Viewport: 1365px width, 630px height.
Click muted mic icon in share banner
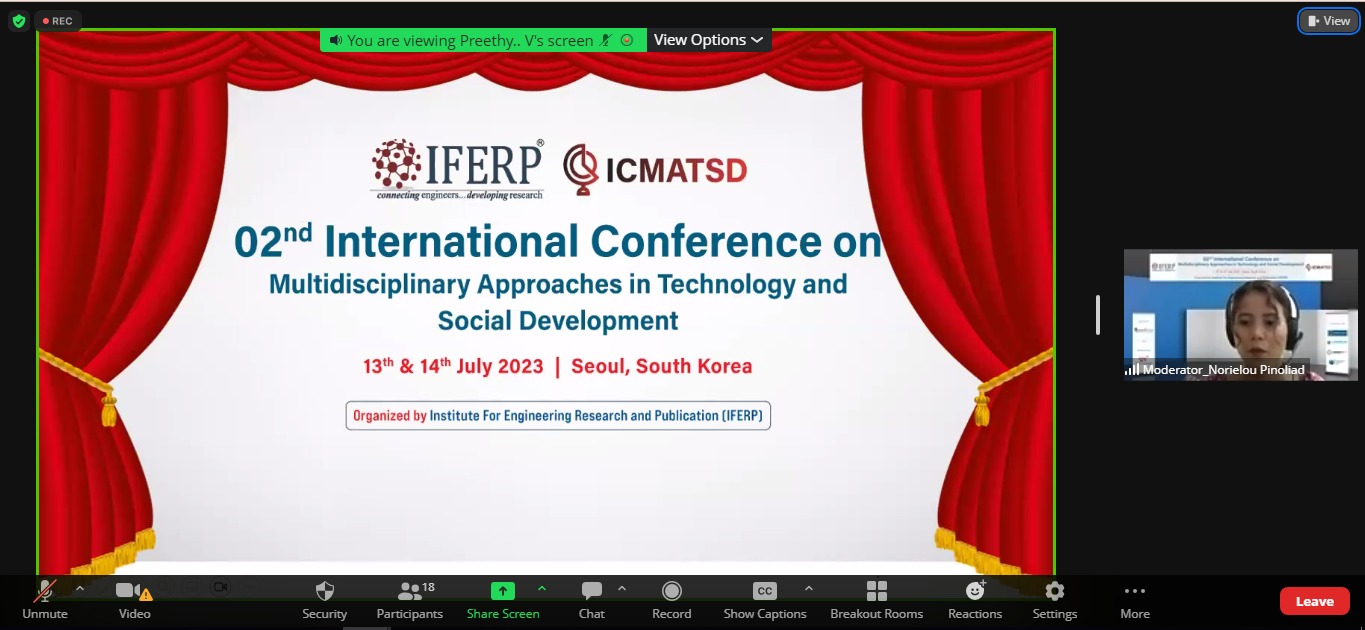tap(606, 40)
